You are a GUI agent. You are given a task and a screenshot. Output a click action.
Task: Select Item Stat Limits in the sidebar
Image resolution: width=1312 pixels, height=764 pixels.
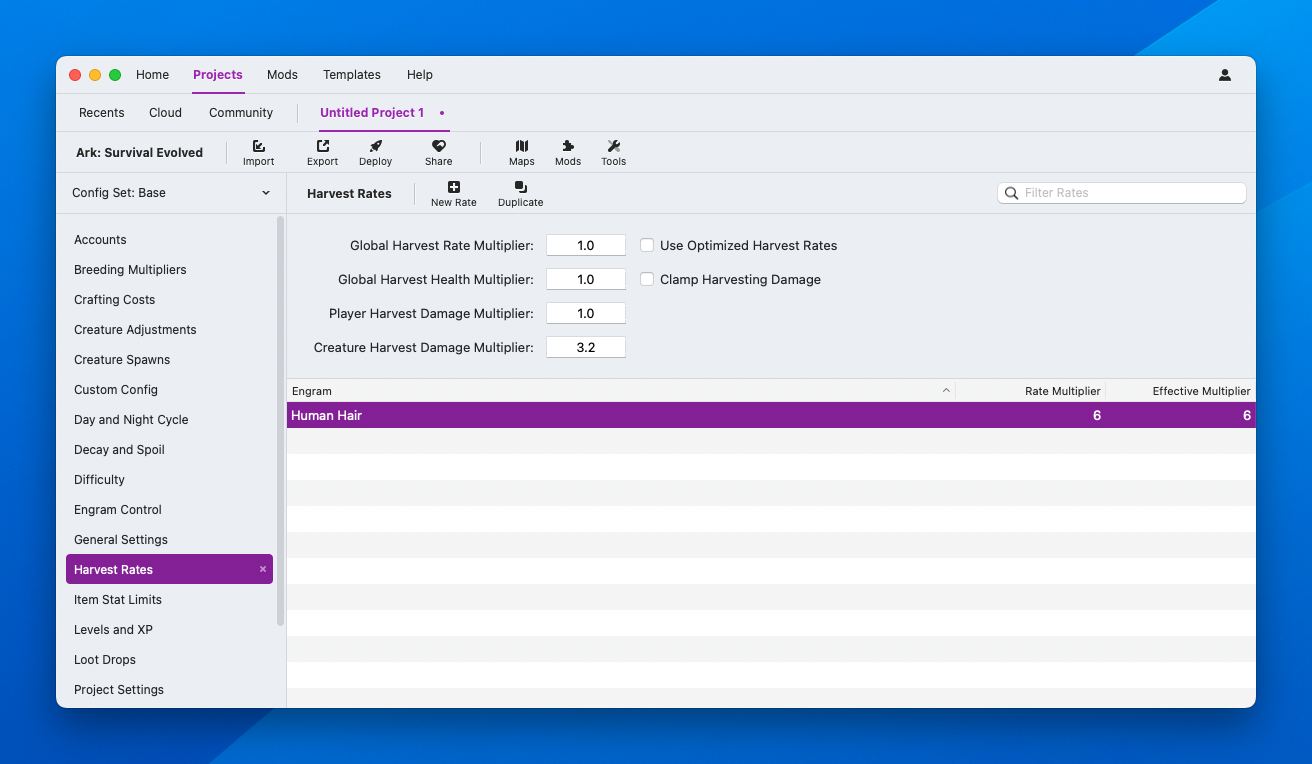coord(169,600)
